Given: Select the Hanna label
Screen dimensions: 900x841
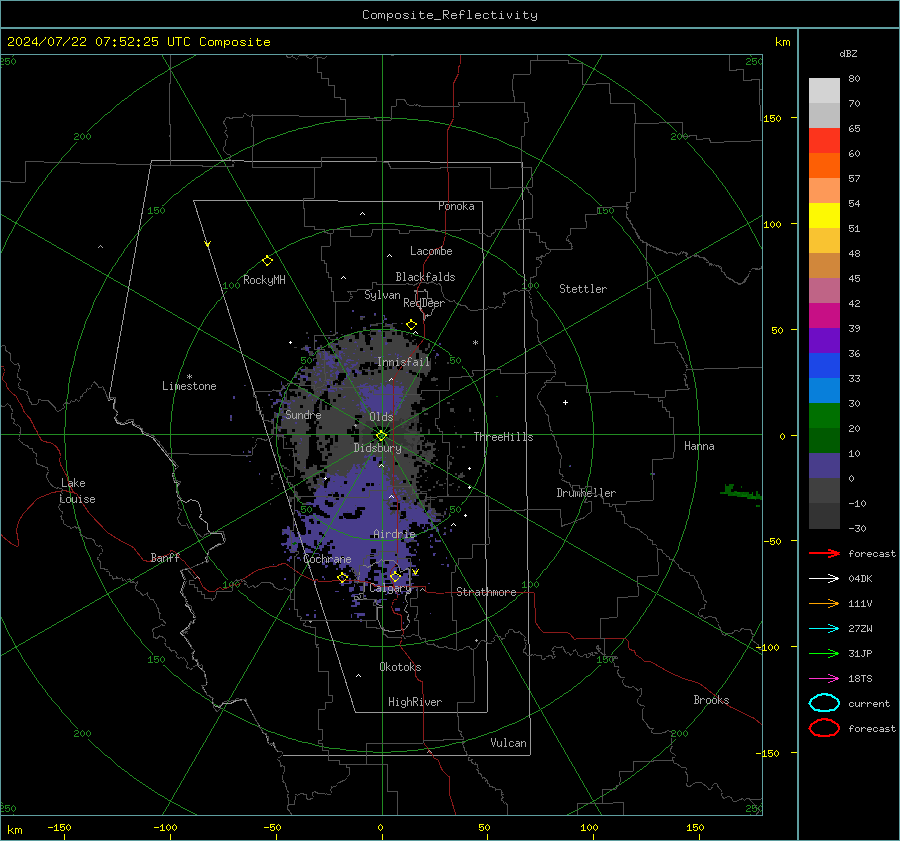Looking at the screenshot, I should (x=699, y=446).
